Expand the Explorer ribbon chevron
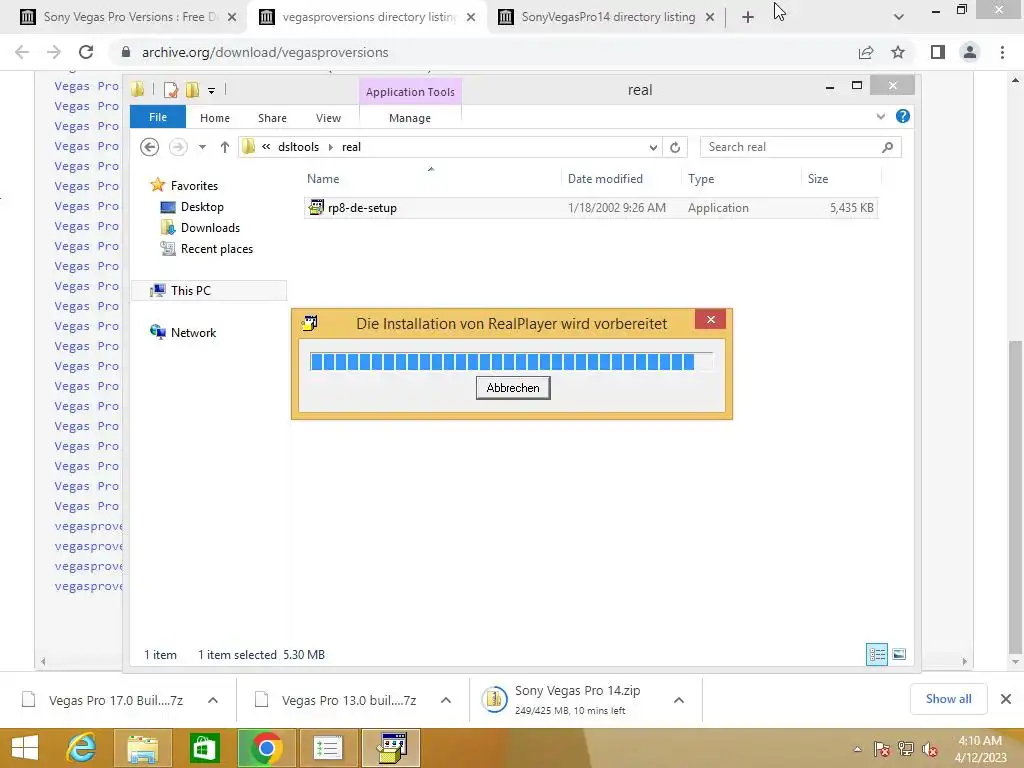 coord(880,117)
